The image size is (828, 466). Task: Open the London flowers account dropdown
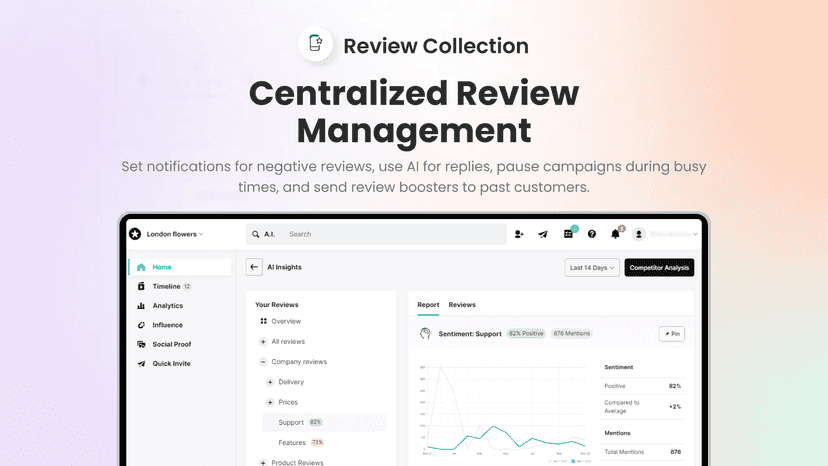tap(175, 234)
